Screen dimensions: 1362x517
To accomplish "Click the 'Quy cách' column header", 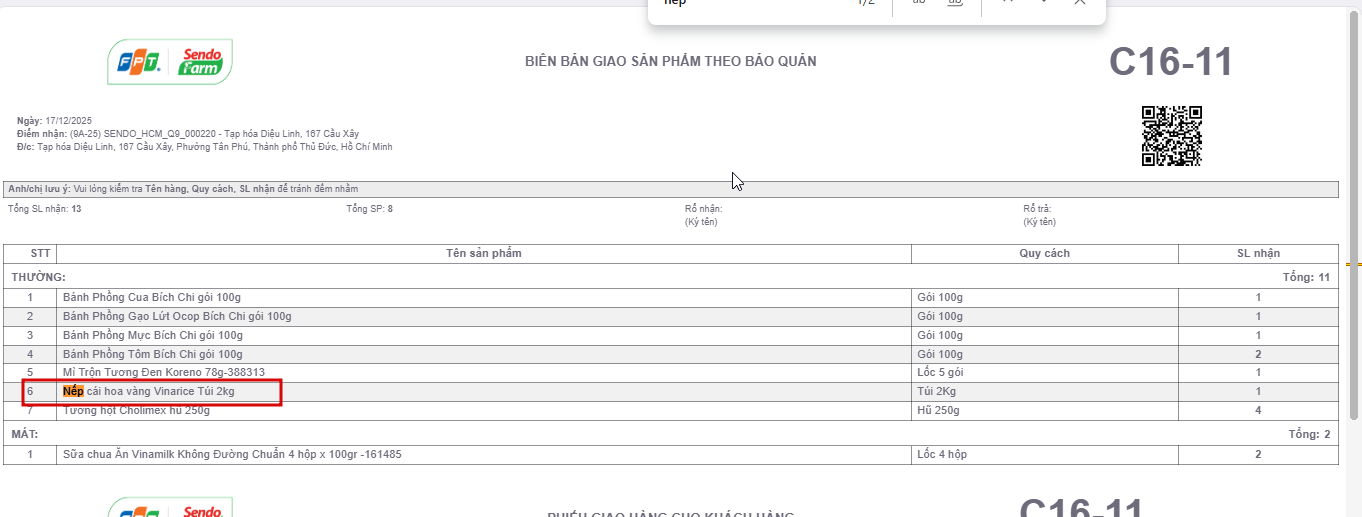I will (x=1045, y=253).
